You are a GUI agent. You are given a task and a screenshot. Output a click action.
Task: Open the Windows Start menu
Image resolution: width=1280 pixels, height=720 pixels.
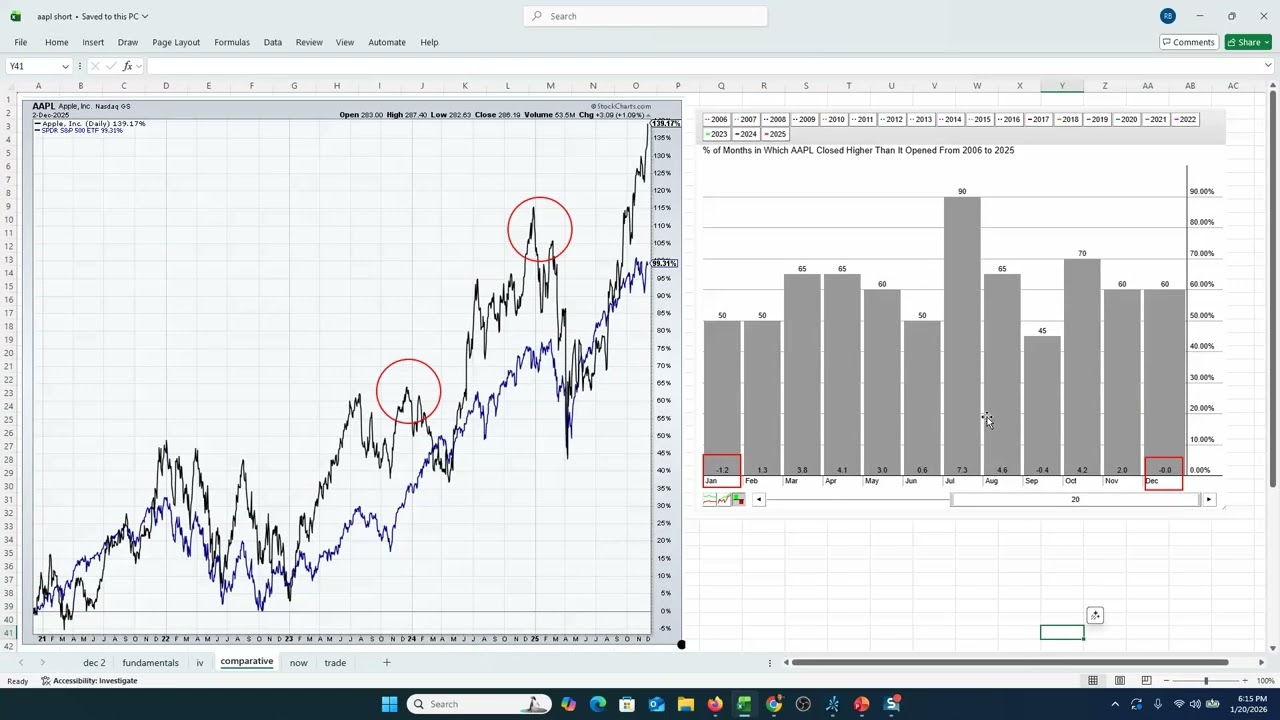(x=389, y=704)
